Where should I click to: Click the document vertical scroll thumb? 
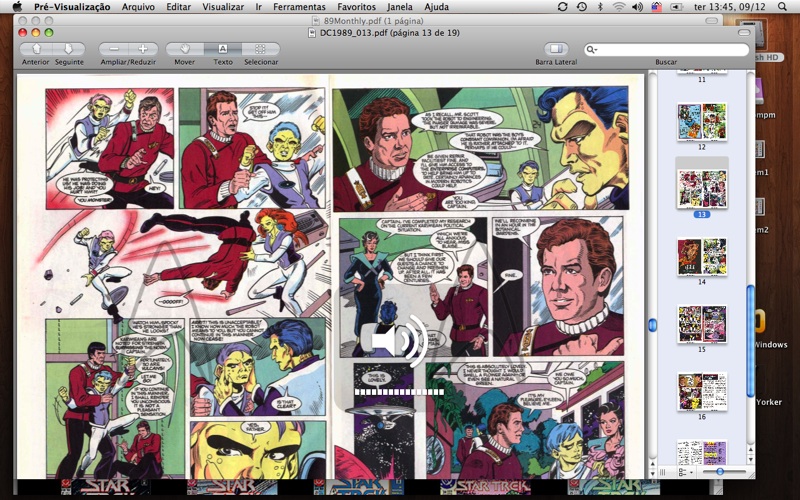(x=652, y=325)
